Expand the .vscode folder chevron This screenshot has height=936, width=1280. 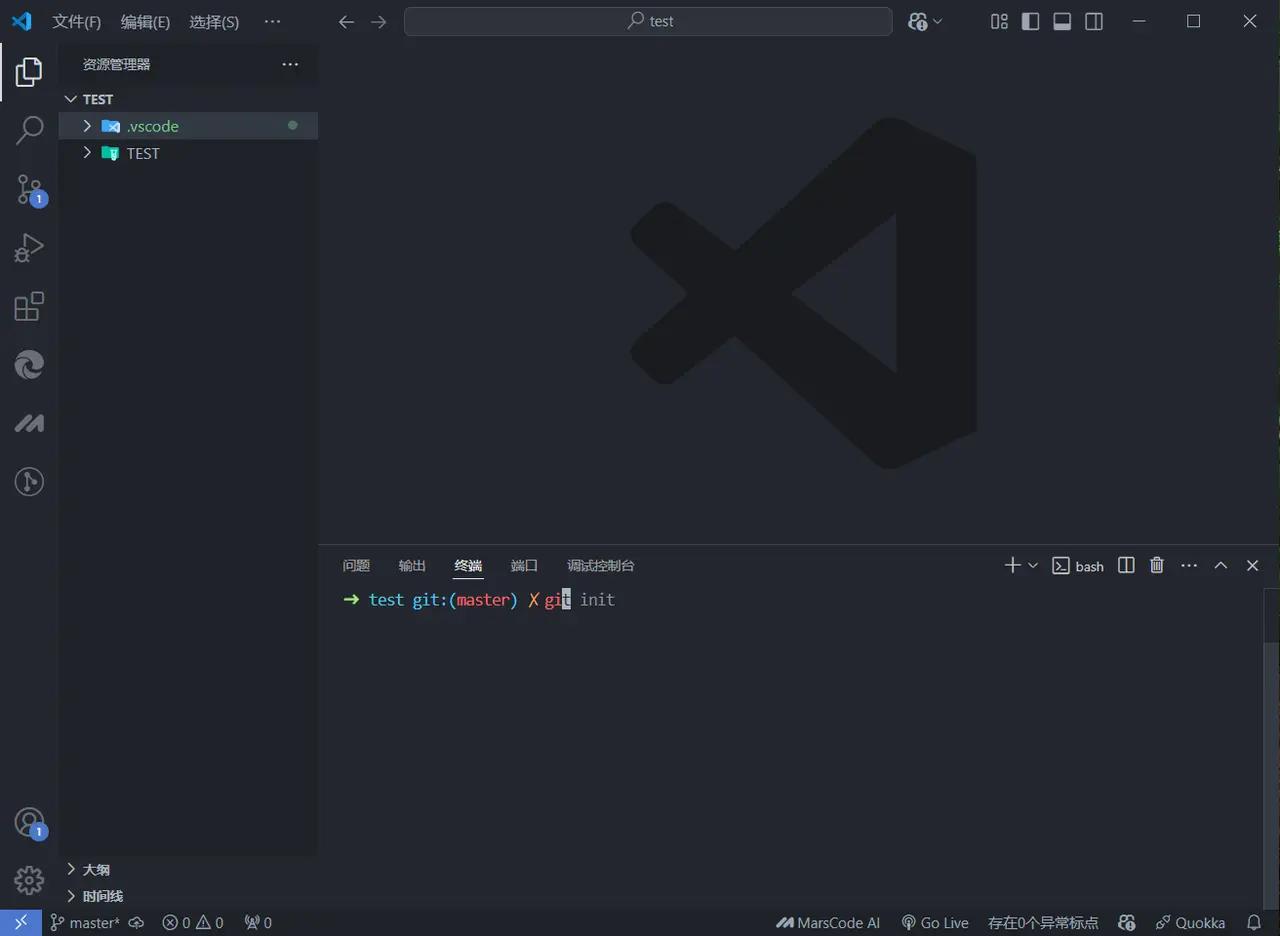click(87, 126)
